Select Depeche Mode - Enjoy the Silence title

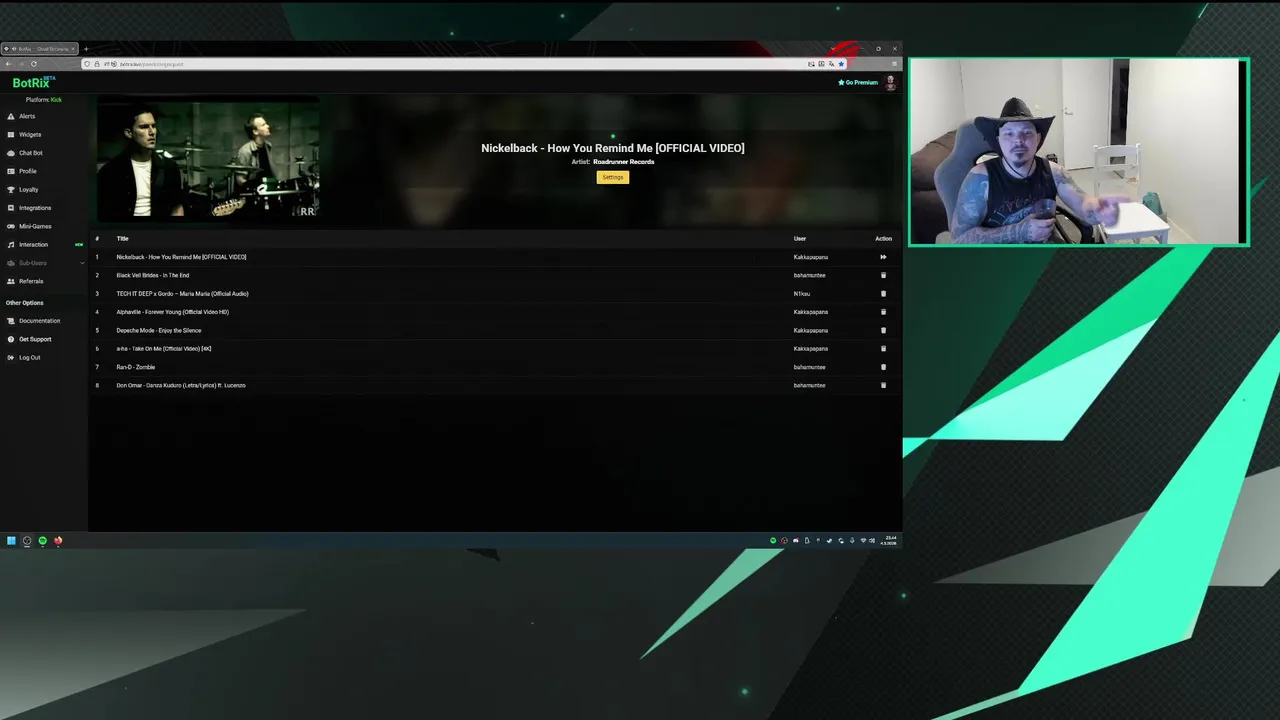(158, 330)
